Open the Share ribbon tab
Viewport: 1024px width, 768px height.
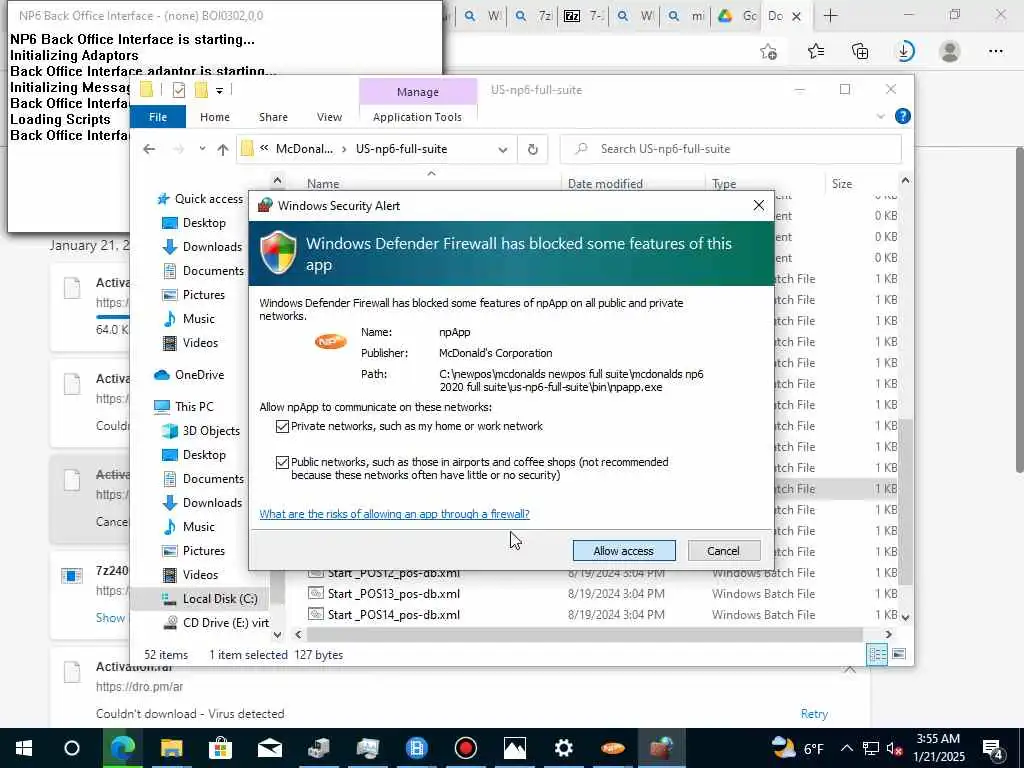coord(273,117)
